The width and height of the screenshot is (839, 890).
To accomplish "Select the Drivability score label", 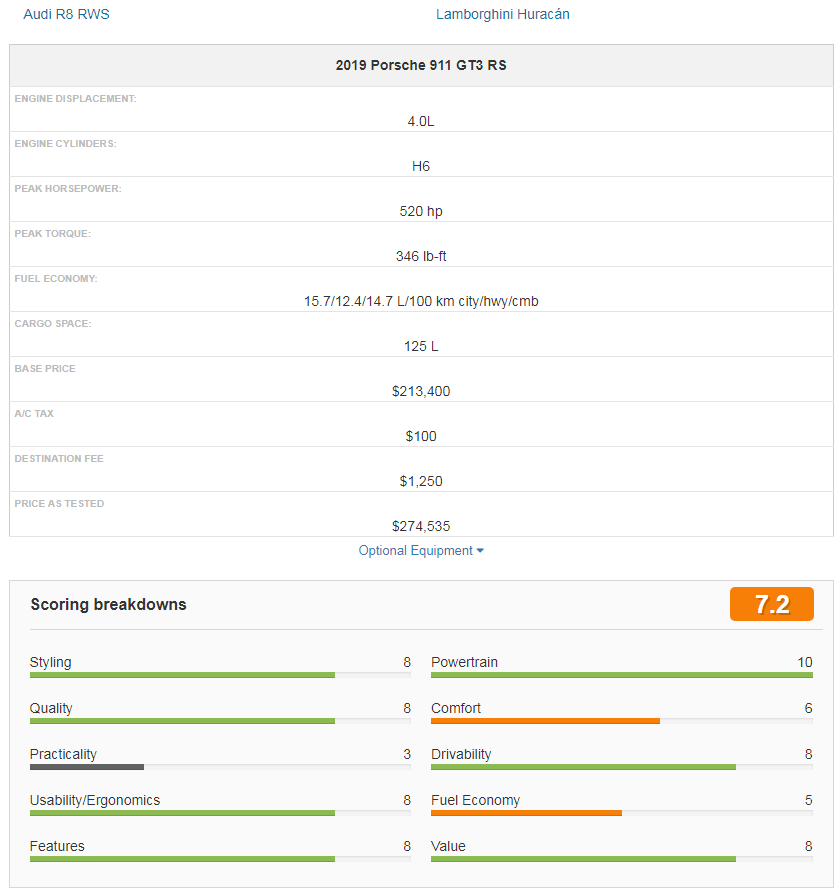I will (461, 754).
